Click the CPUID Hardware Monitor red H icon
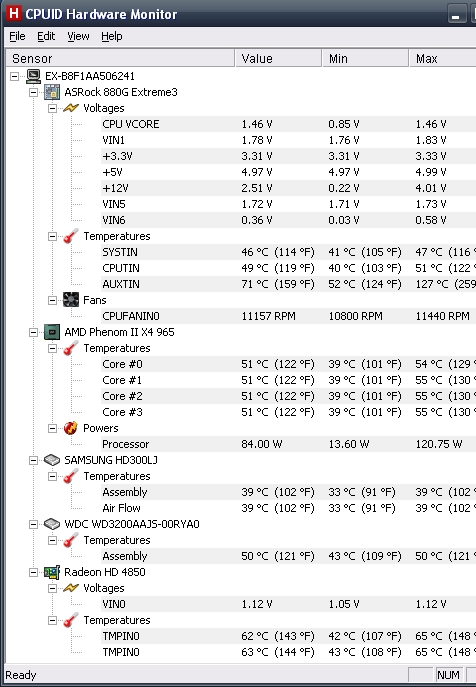 tap(14, 13)
